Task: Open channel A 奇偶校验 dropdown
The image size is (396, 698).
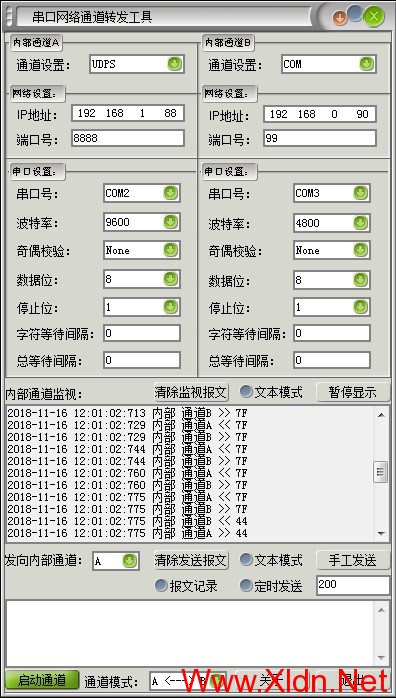Action: (x=141, y=250)
